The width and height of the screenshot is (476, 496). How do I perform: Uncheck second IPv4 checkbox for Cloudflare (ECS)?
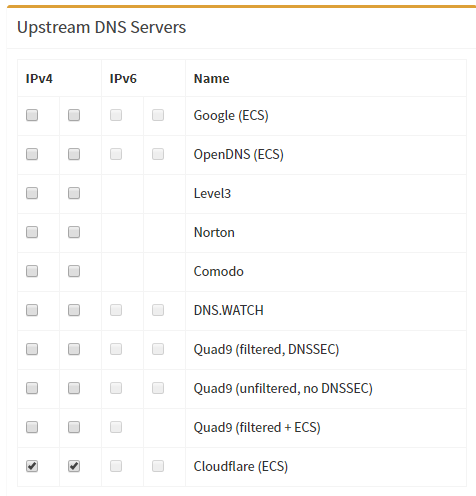pos(74,466)
